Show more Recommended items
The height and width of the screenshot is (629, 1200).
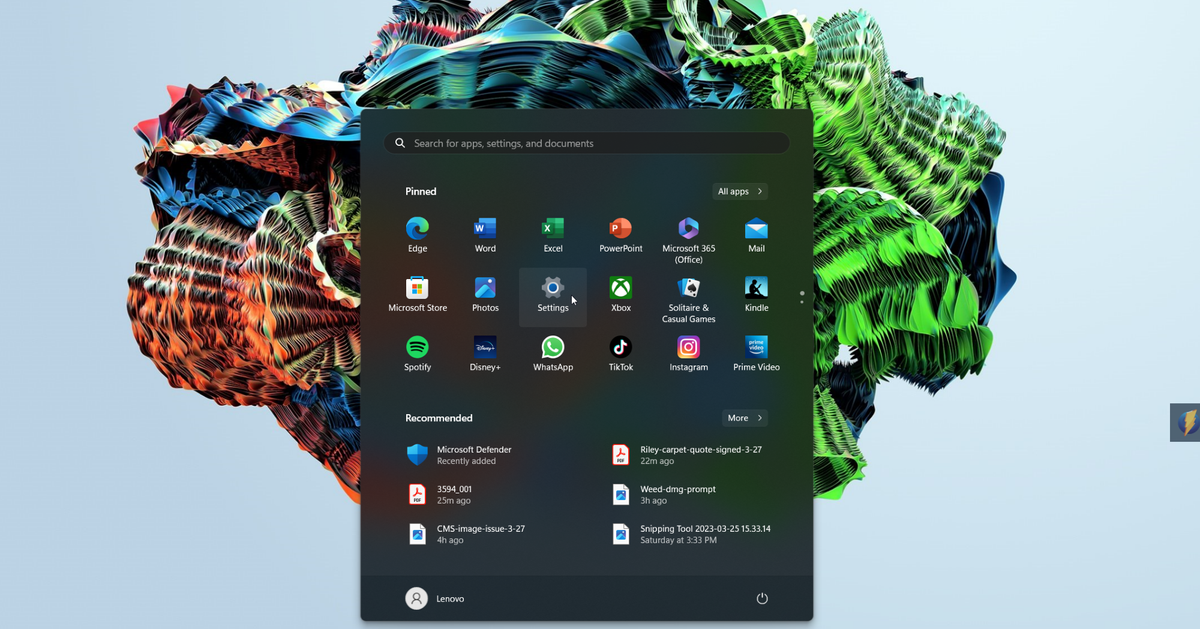(744, 417)
